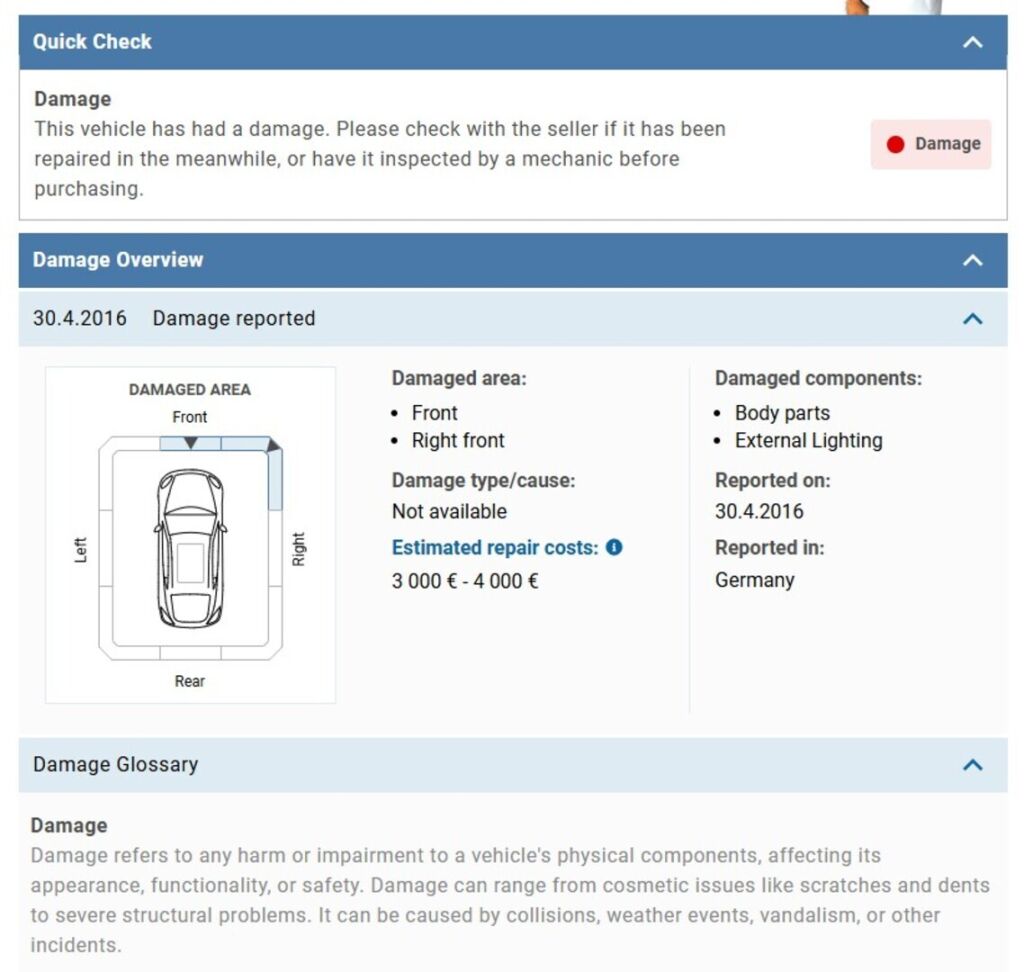Click the car outline in the damage diagram

(x=190, y=546)
